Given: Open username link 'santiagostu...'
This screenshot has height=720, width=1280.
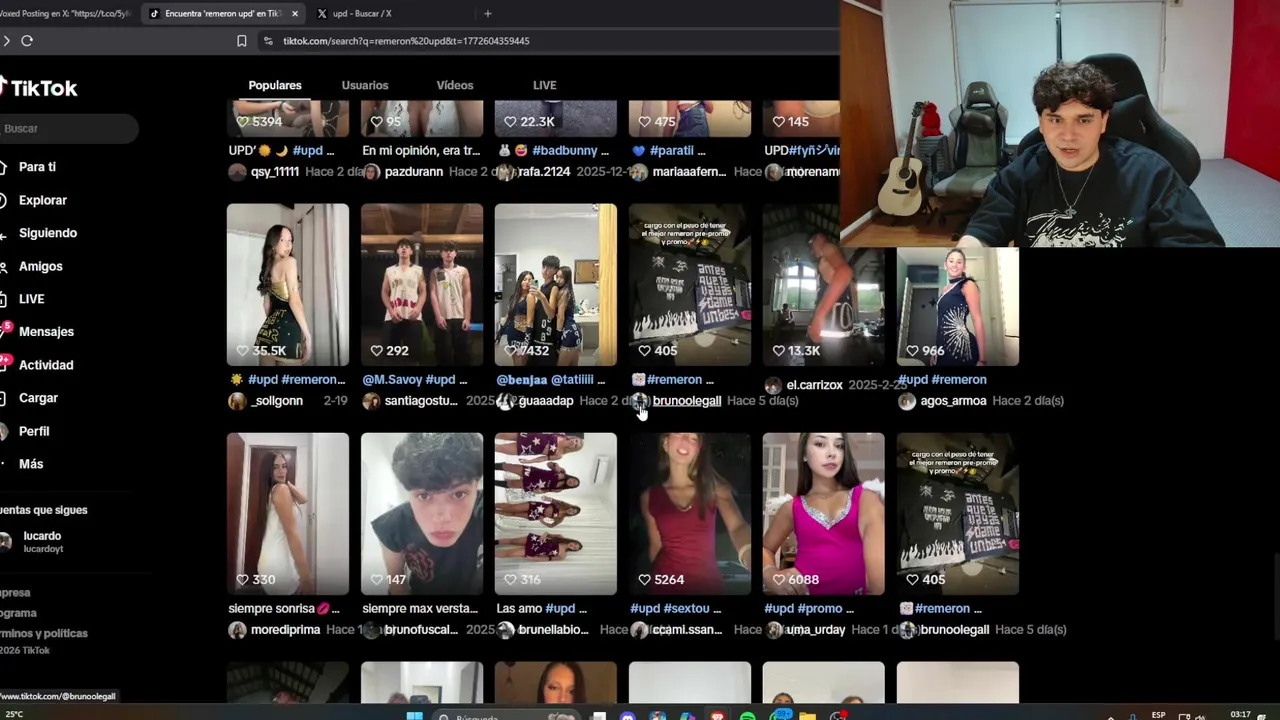Looking at the screenshot, I should [421, 401].
